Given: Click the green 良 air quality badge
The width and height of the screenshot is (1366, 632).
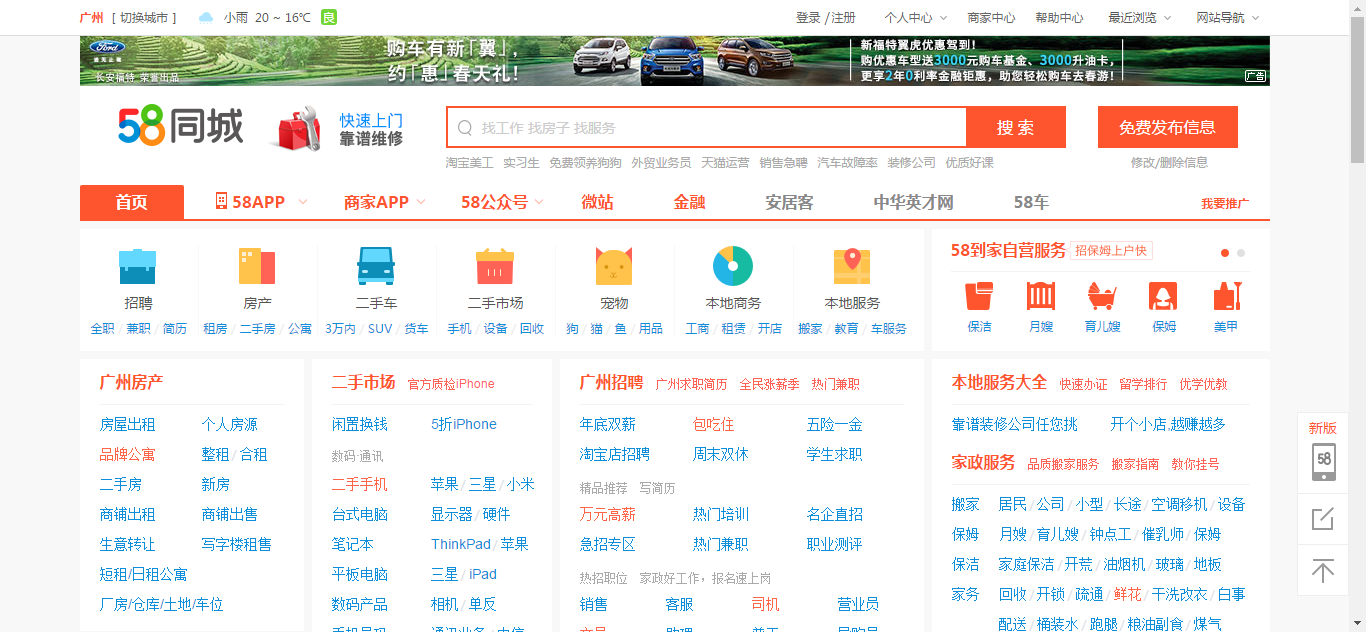Looking at the screenshot, I should click(328, 17).
